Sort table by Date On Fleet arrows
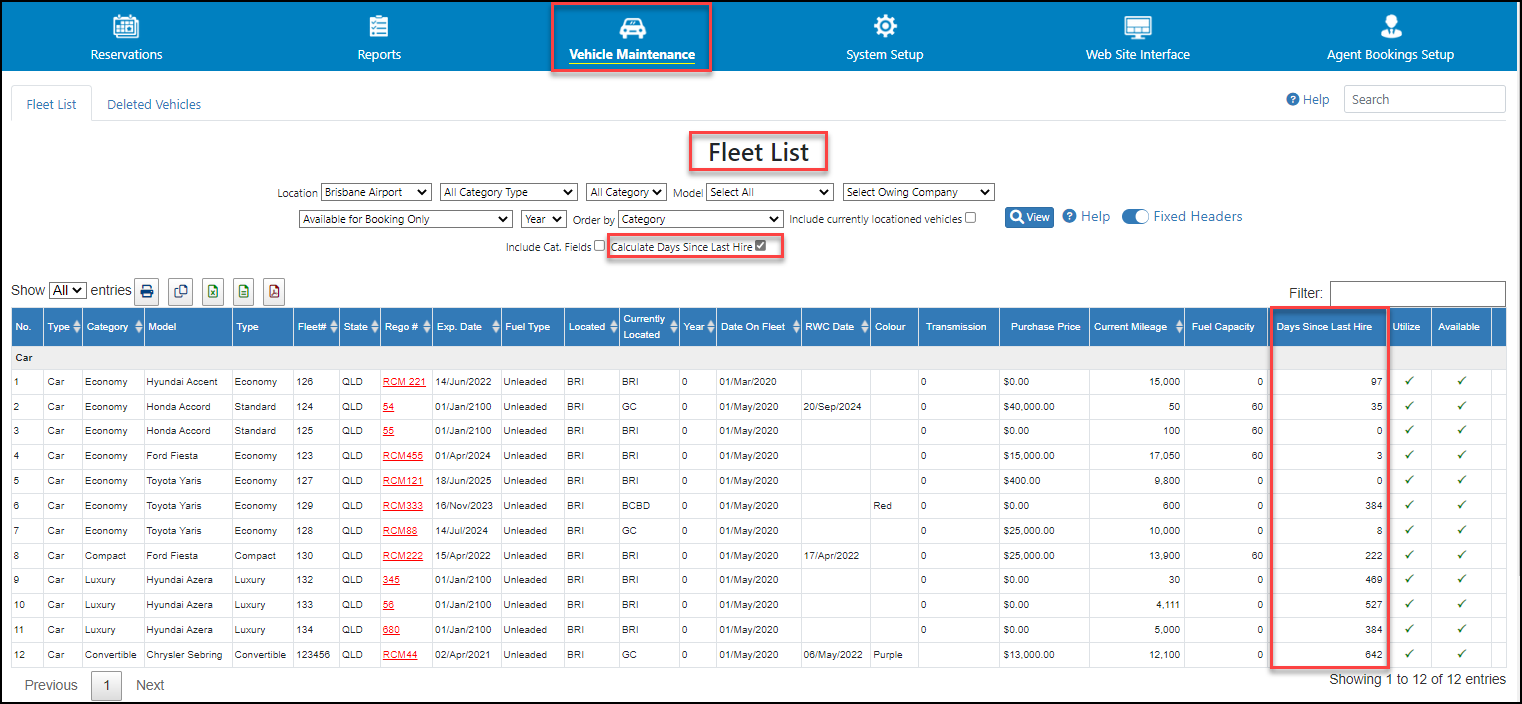1522x704 pixels. 795,327
